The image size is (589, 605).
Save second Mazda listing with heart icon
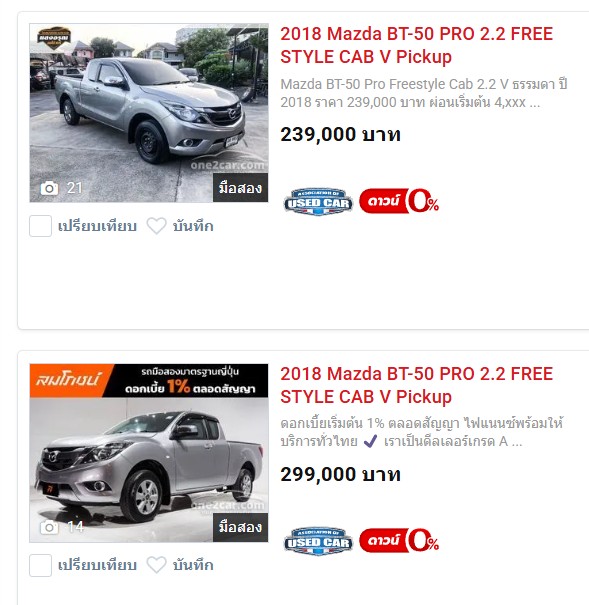point(156,565)
